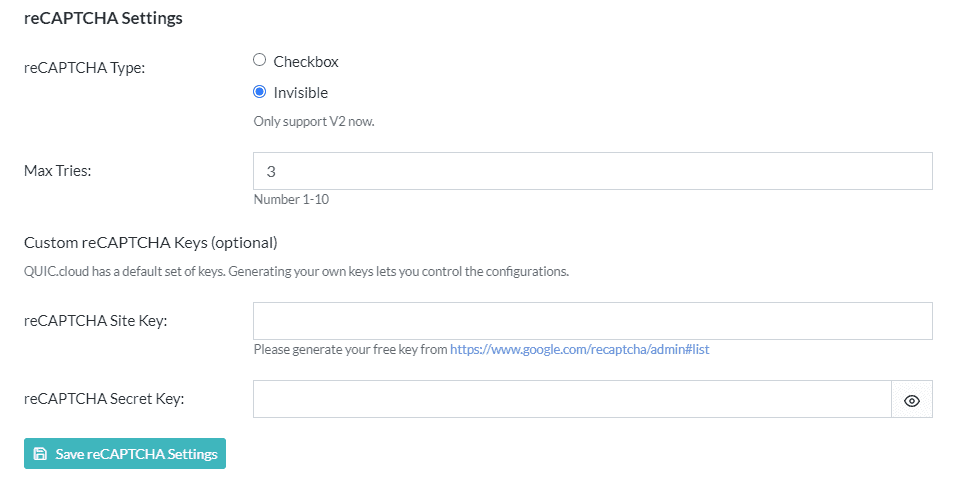
Task: Focus the Max Tries number field
Action: (592, 171)
